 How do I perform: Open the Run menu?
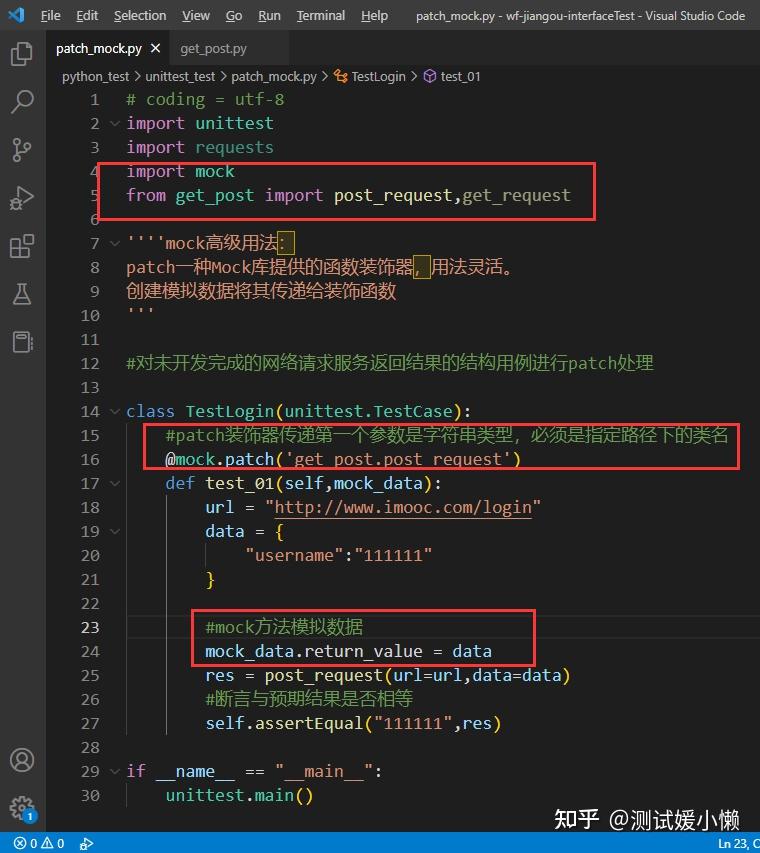click(x=269, y=16)
